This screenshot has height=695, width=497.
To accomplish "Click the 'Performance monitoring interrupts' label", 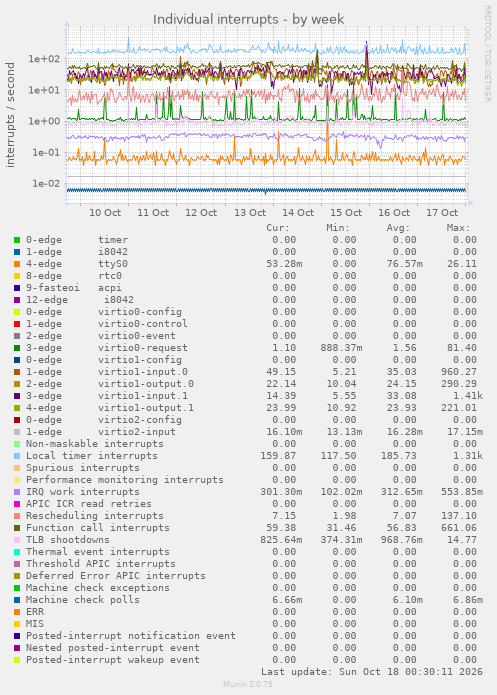I will point(125,480).
